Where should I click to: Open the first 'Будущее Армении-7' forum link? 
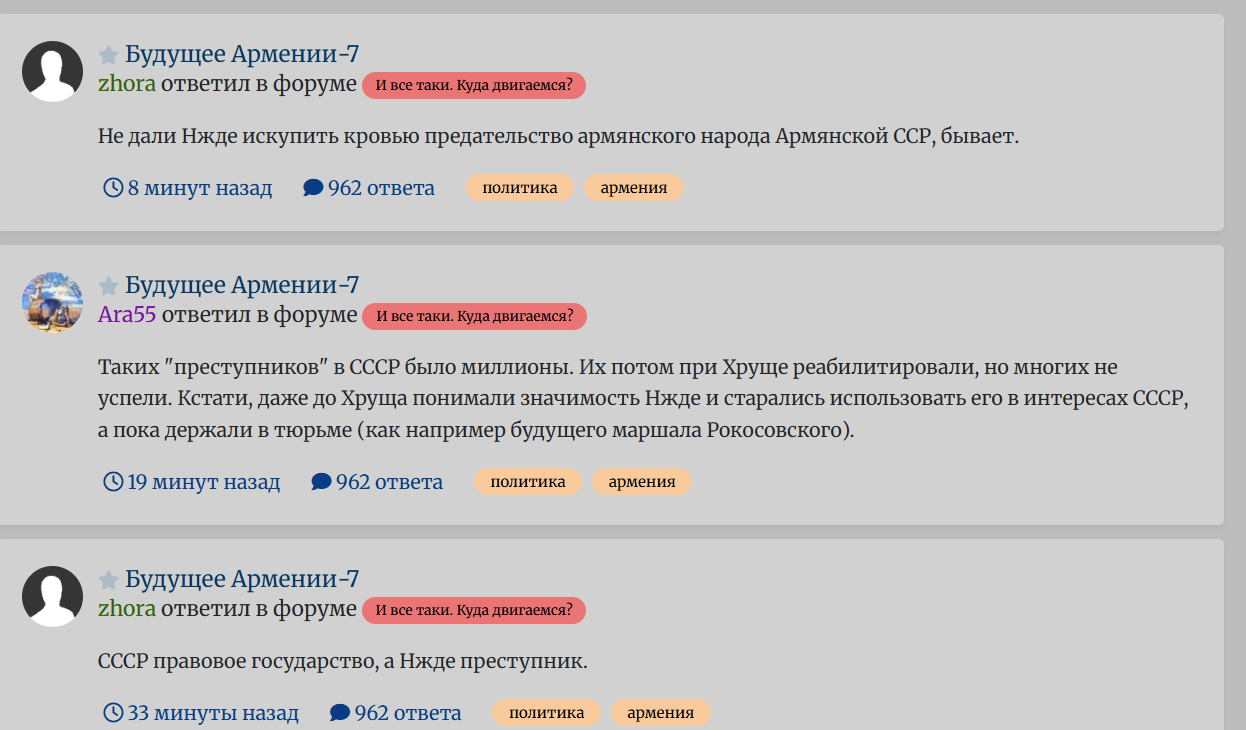(244, 54)
